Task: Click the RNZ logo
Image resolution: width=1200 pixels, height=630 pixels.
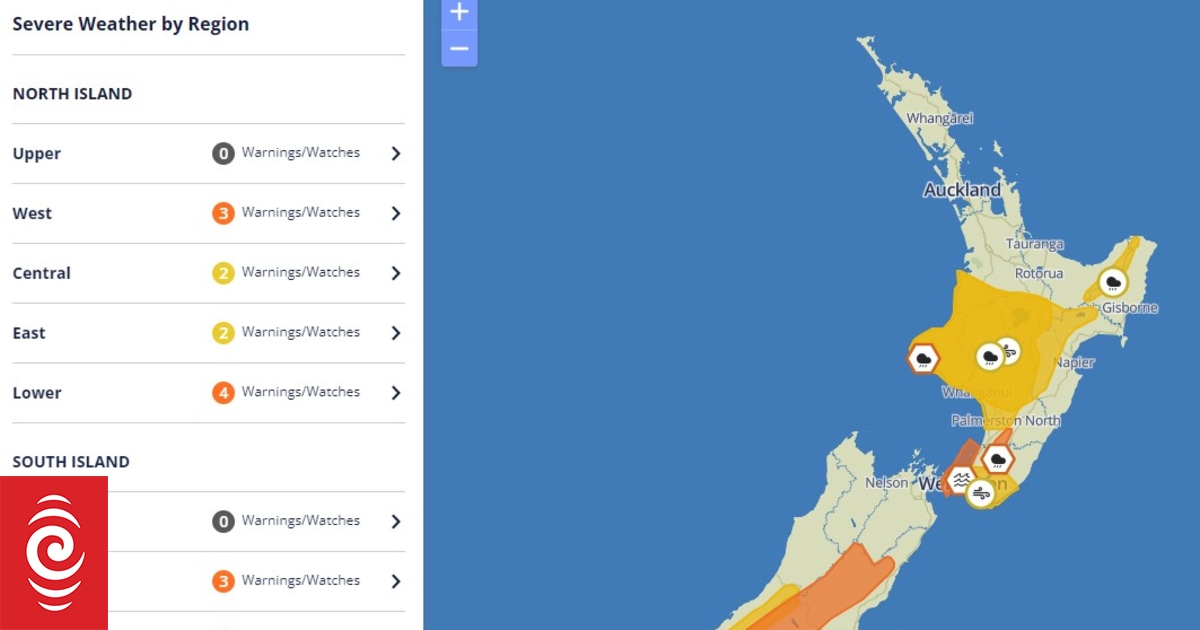Action: [x=55, y=551]
